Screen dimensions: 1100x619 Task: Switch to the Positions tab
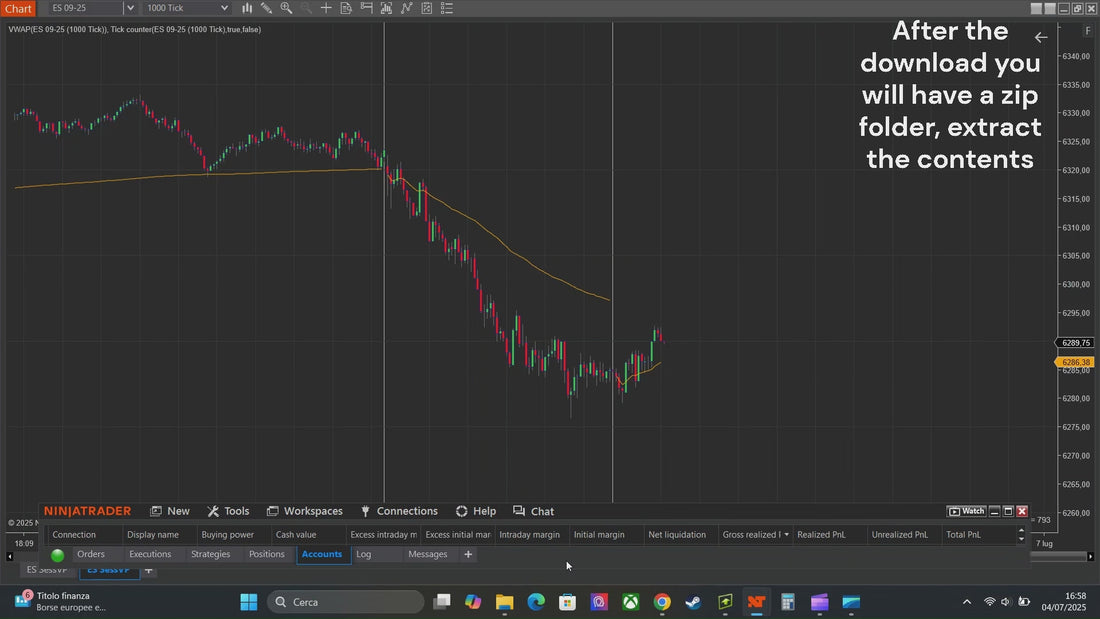pos(267,554)
